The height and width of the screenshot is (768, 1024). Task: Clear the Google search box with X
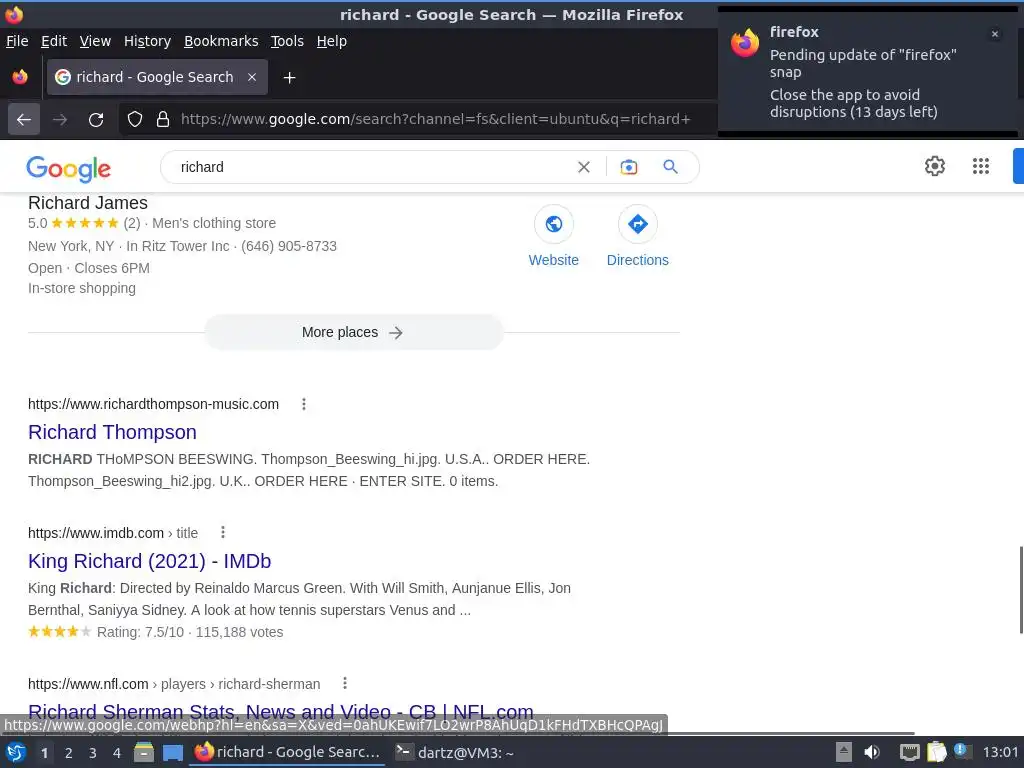[584, 167]
